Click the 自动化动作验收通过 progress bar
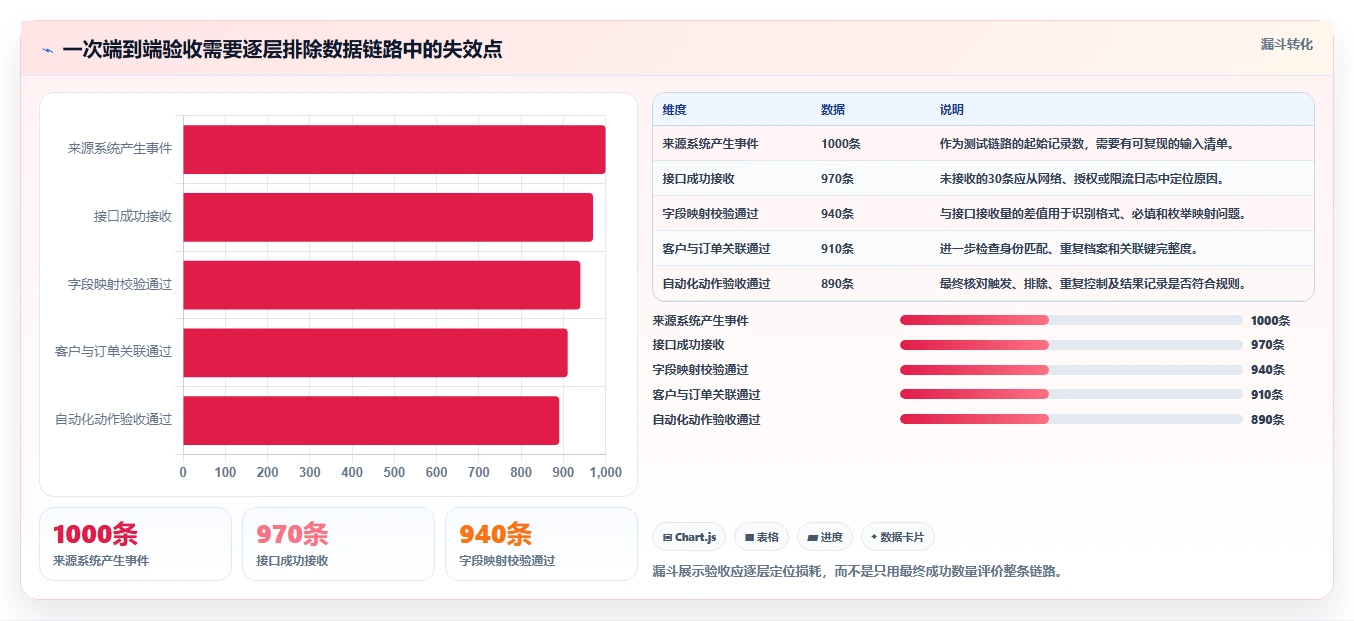The width and height of the screenshot is (1354, 621). pos(1071,419)
